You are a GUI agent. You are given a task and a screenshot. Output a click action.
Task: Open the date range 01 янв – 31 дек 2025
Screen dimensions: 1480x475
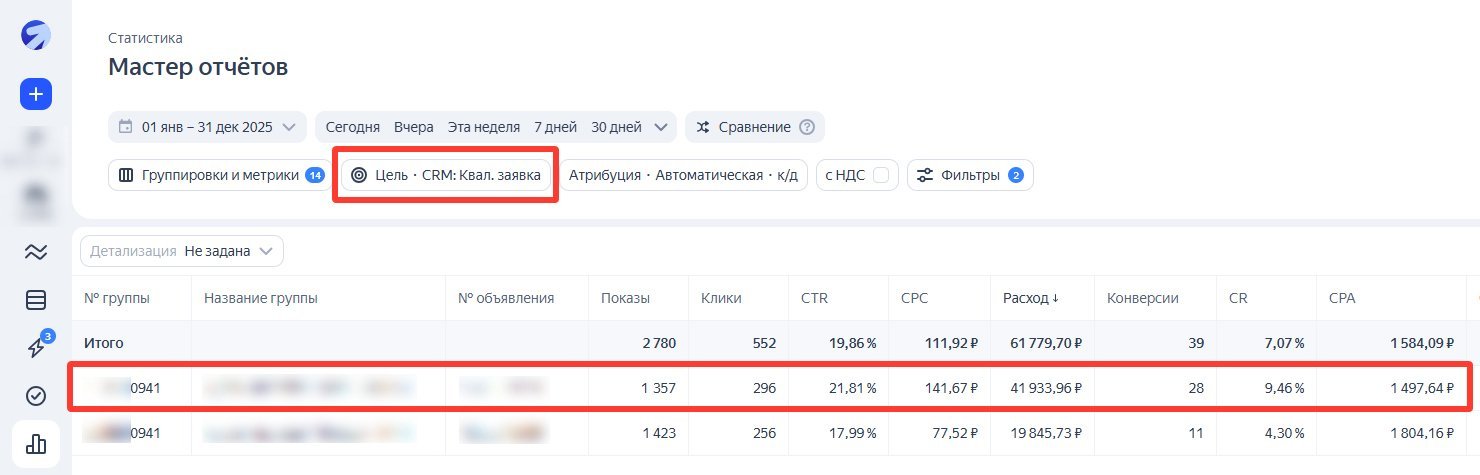(207, 127)
